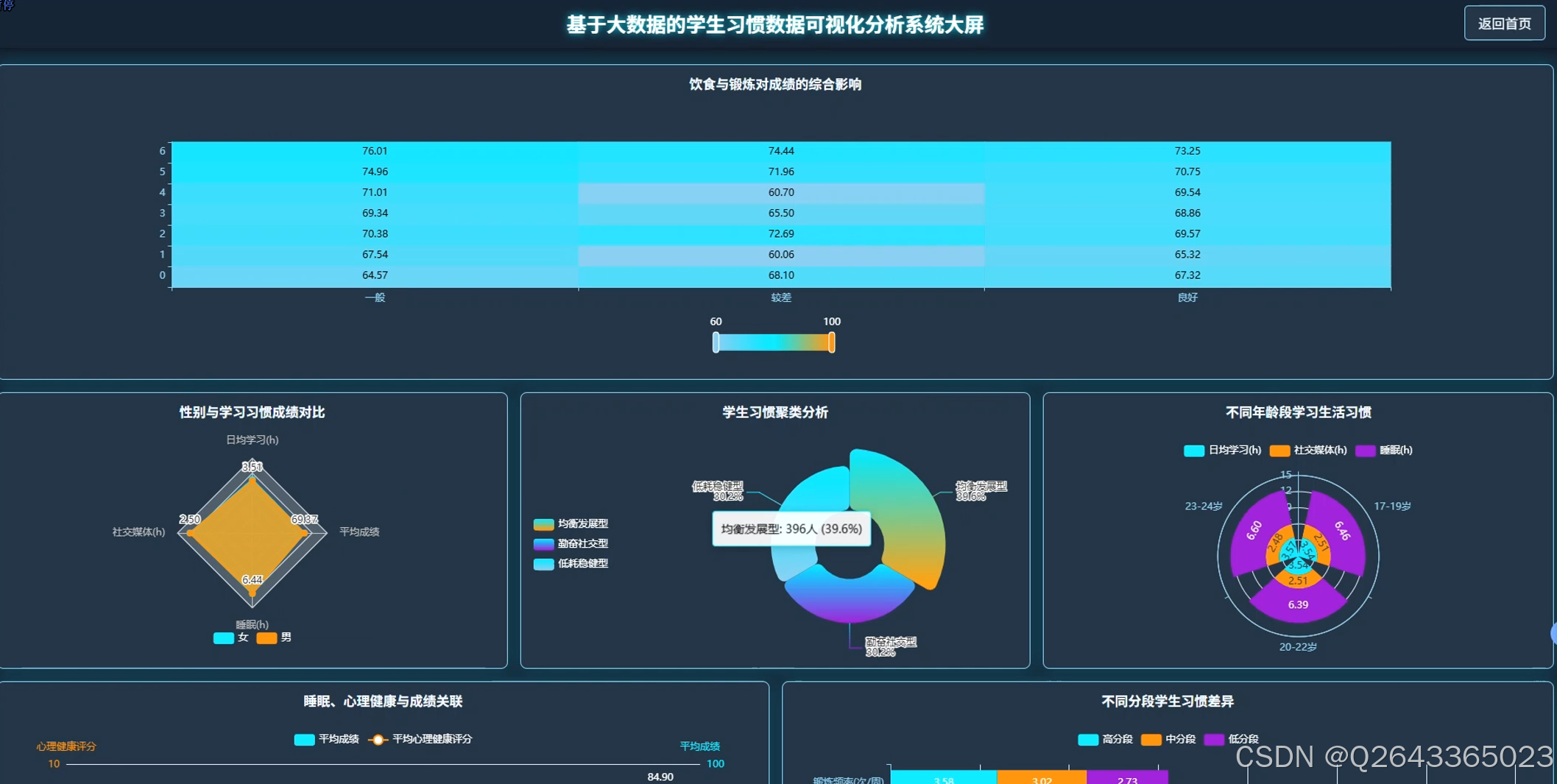The image size is (1557, 784).
Task: Click the 平均心理健康评分 legend marker
Action: tap(378, 739)
